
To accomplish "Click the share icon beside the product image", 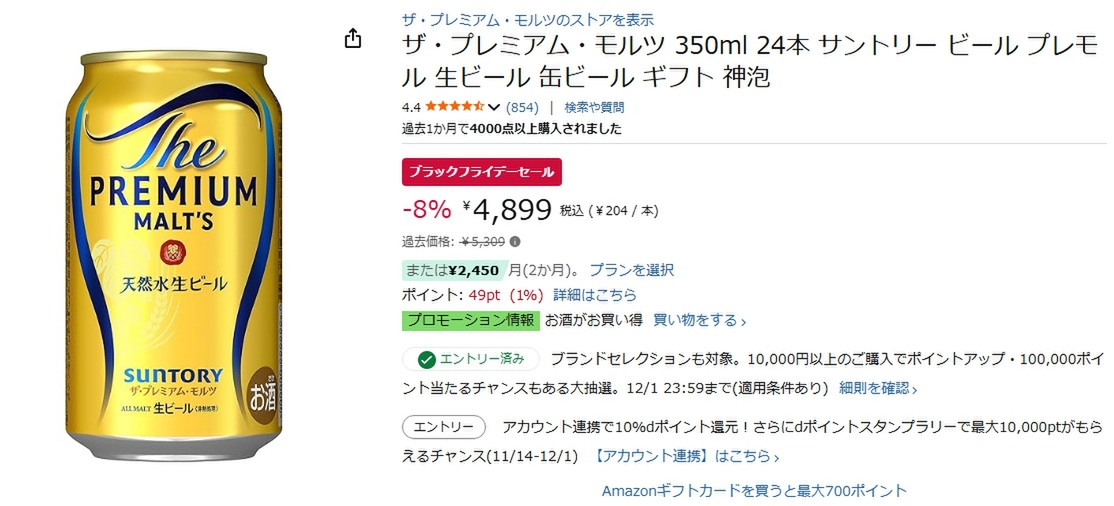I will [352, 39].
